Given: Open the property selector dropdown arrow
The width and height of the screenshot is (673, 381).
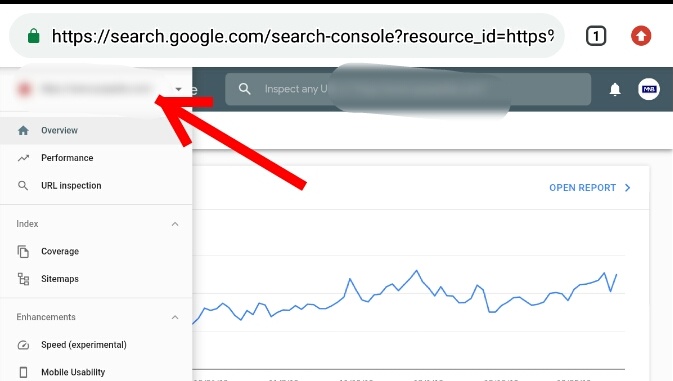Looking at the screenshot, I should click(x=179, y=89).
